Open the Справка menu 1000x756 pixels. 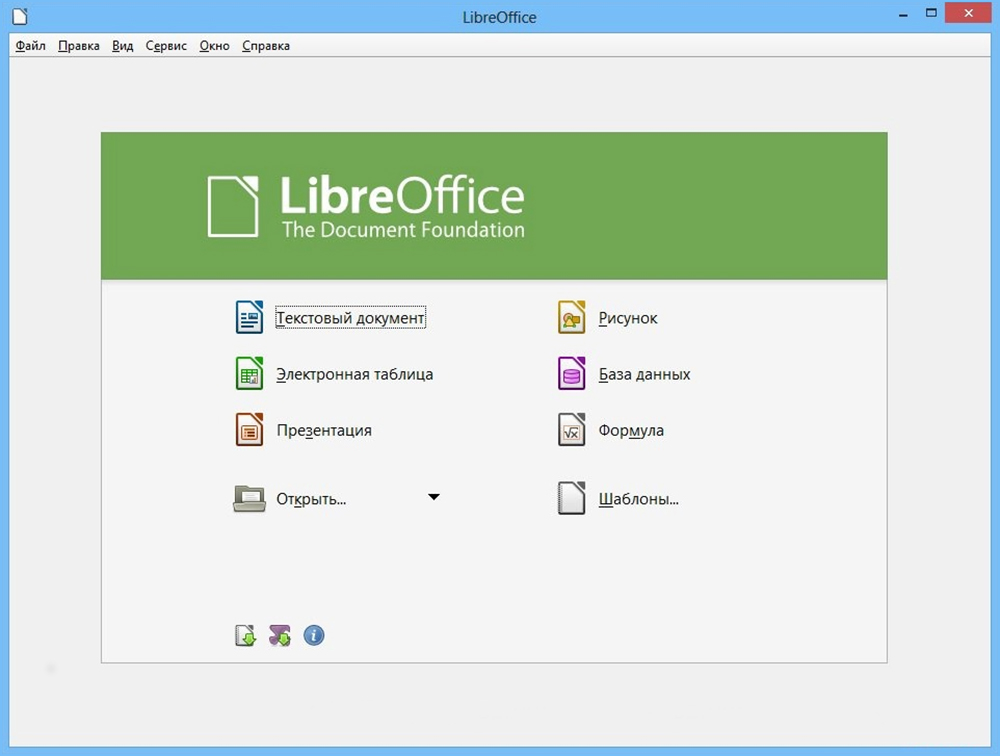click(266, 46)
